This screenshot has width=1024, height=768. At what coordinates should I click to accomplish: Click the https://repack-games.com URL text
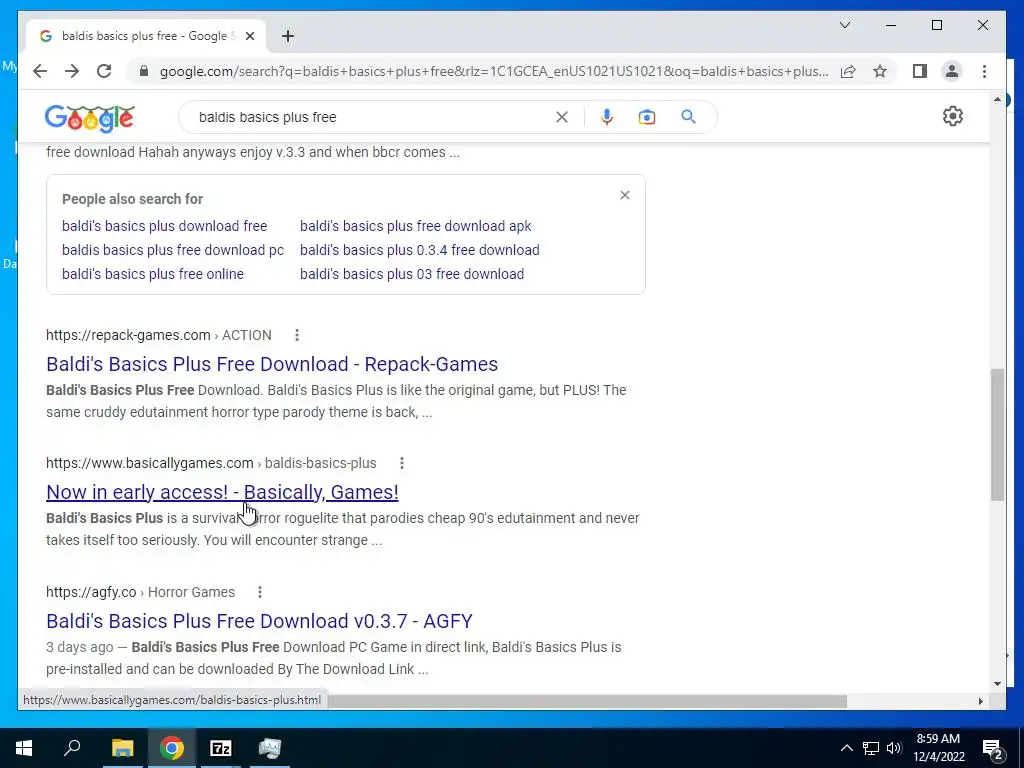(128, 335)
